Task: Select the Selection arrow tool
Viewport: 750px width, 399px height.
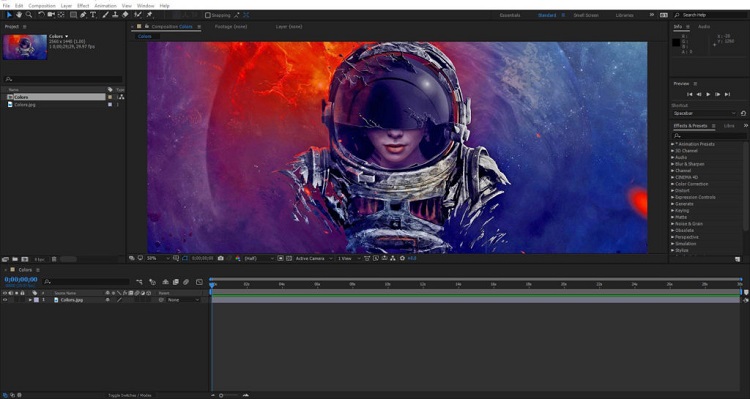Action: point(9,15)
